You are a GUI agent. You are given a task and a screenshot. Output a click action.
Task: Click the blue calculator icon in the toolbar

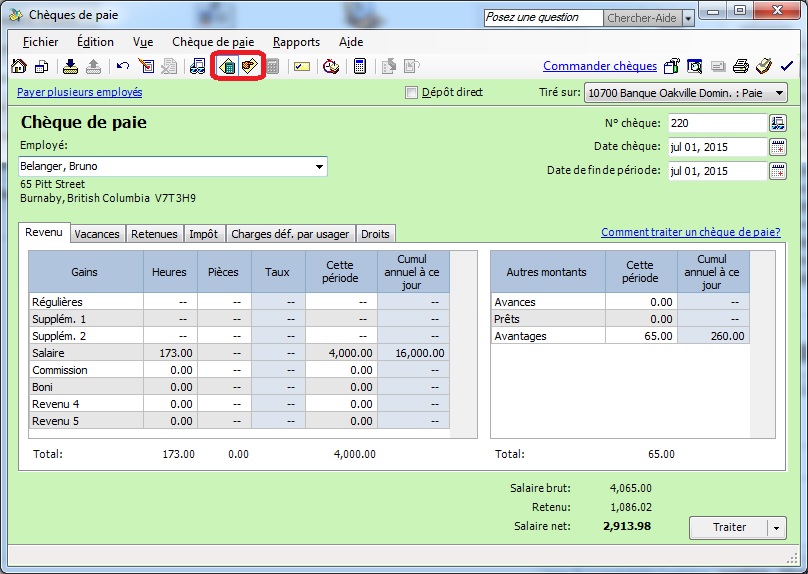click(359, 67)
